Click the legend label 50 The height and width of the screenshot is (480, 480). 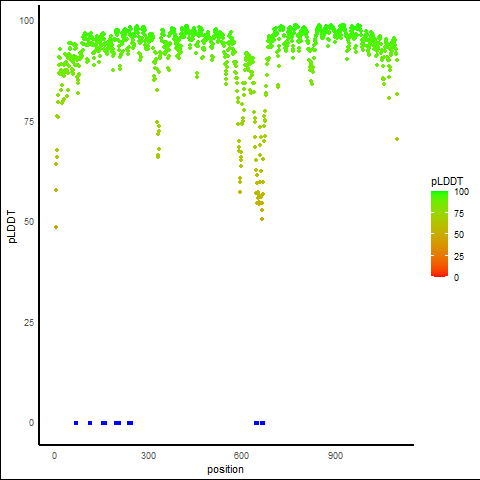[459, 235]
